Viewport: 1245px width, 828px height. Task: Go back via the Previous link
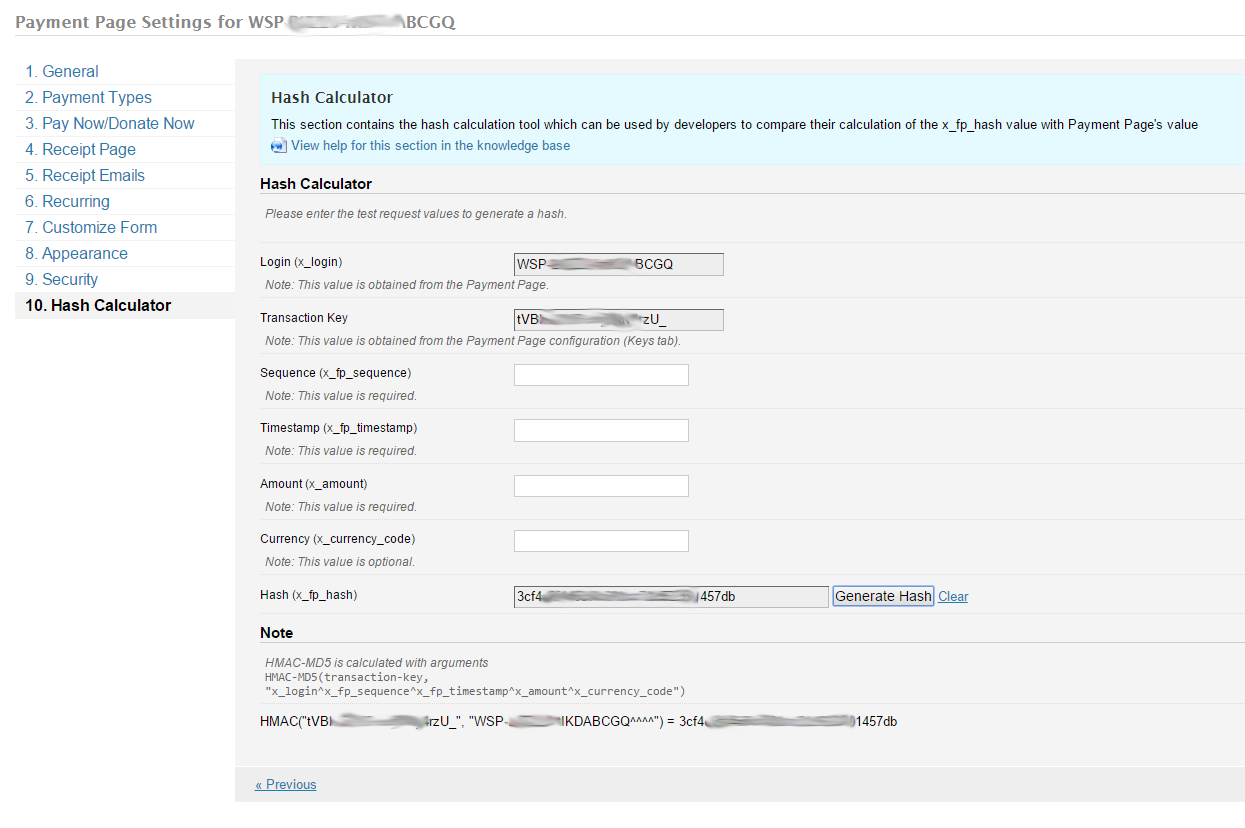pos(286,785)
